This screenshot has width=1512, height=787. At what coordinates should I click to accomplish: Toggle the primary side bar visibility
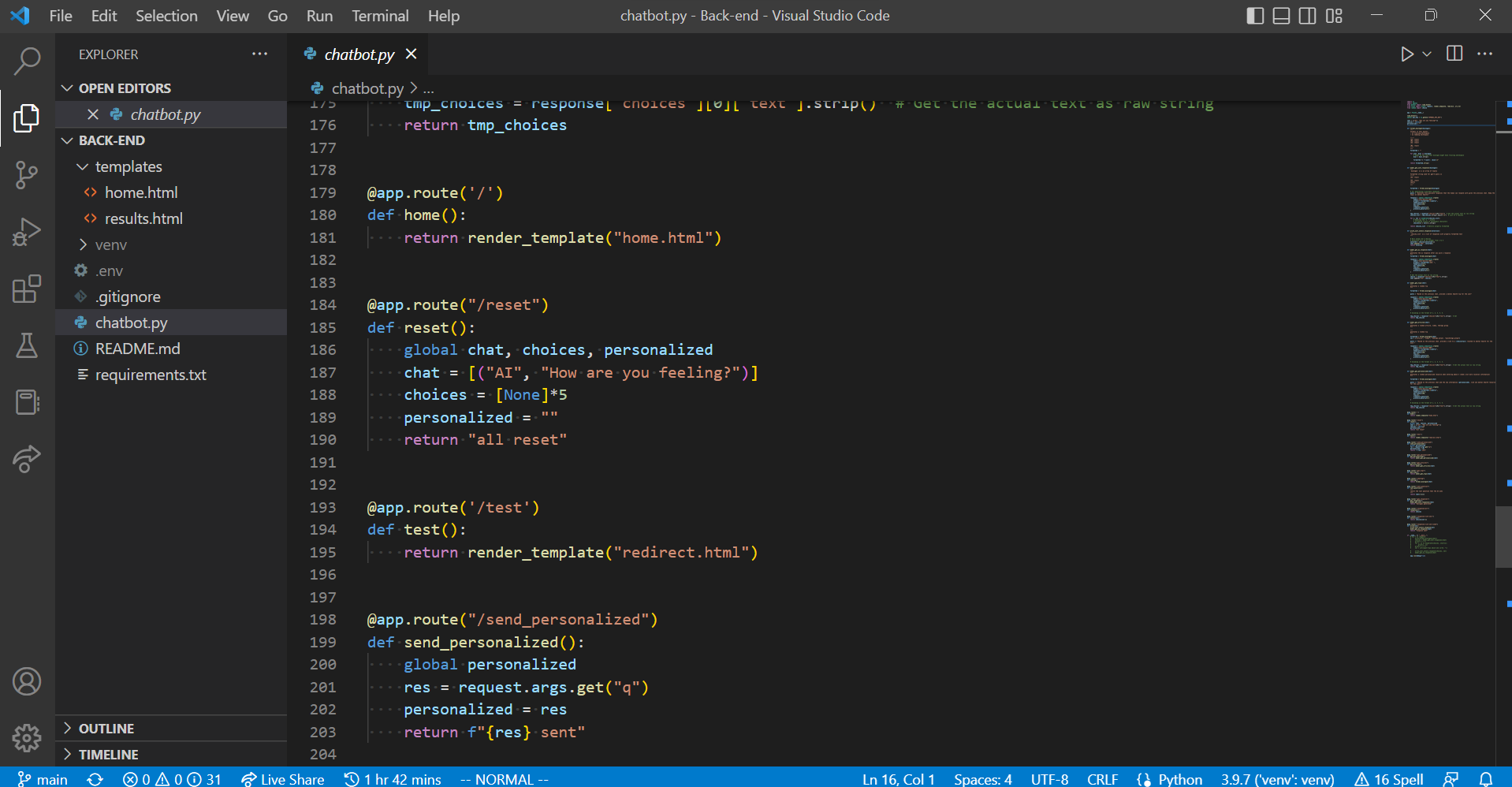point(1256,16)
